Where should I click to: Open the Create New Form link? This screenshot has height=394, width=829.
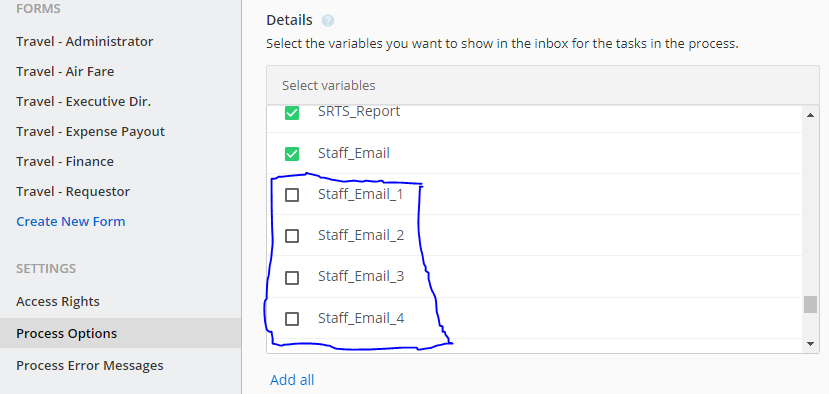point(71,221)
